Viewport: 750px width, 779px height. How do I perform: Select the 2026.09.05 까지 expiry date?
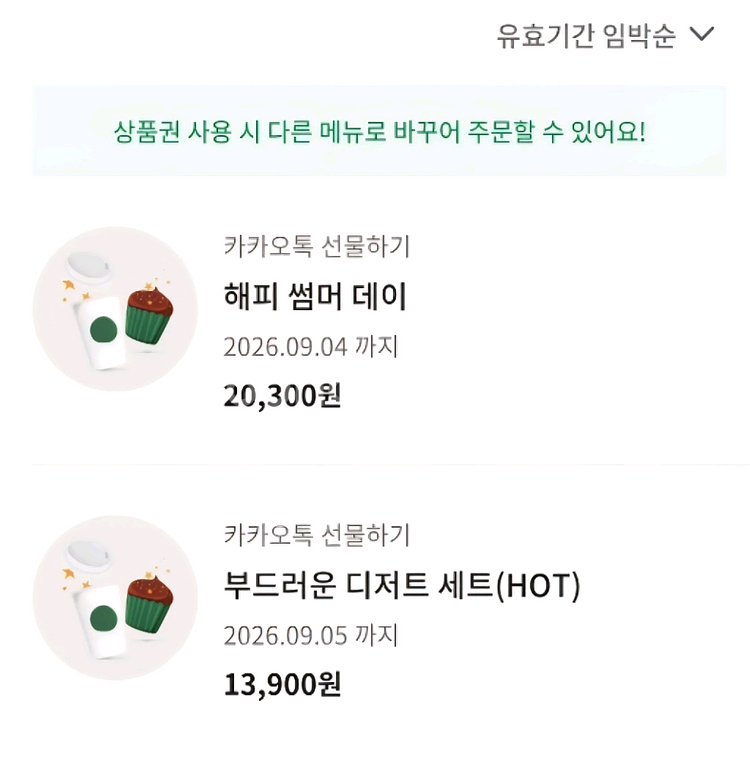pos(311,636)
